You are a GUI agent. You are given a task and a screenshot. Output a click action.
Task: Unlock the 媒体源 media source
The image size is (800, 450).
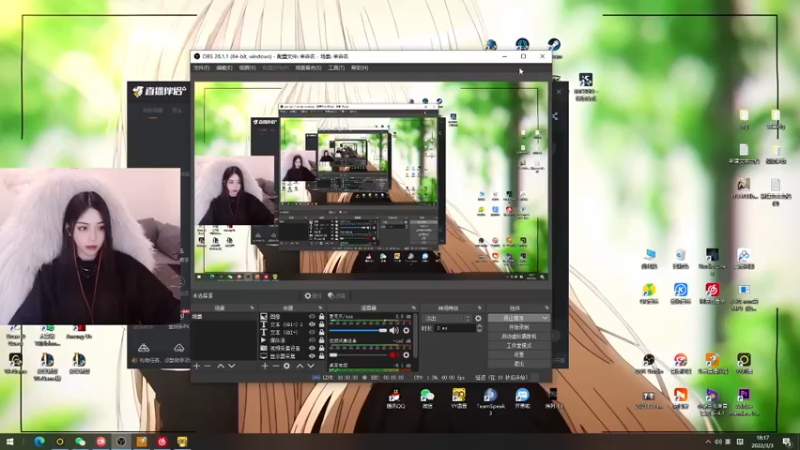point(321,340)
